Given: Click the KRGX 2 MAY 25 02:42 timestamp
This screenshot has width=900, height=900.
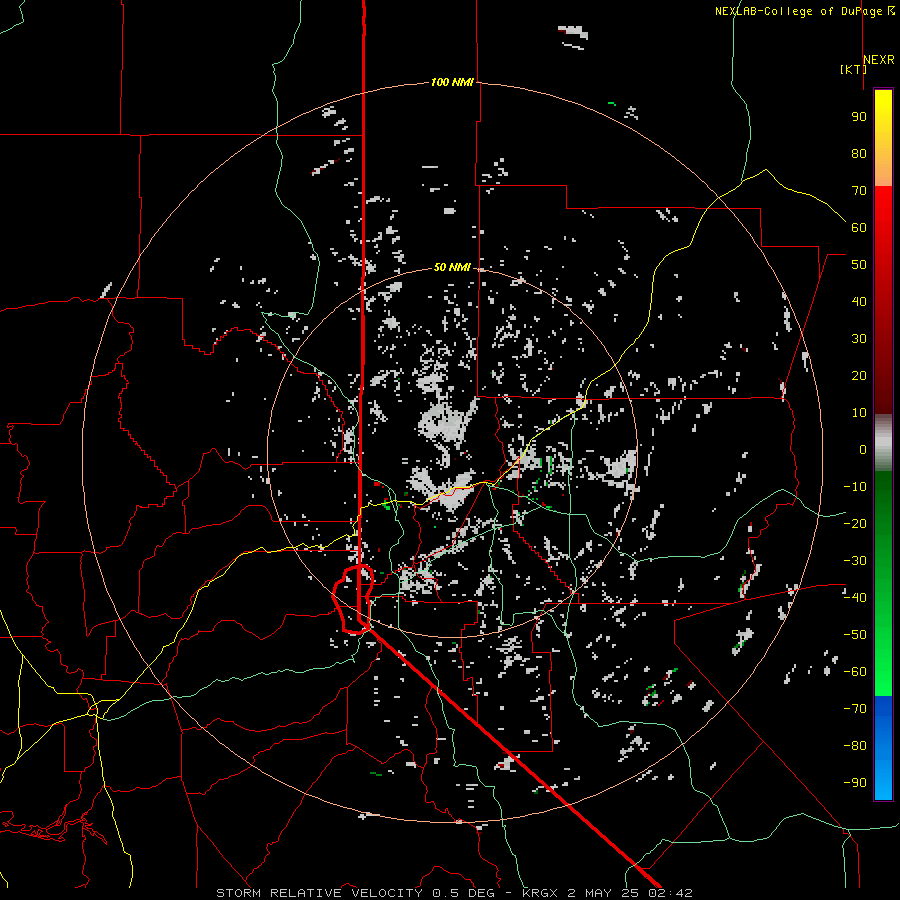Looking at the screenshot, I should [607, 893].
